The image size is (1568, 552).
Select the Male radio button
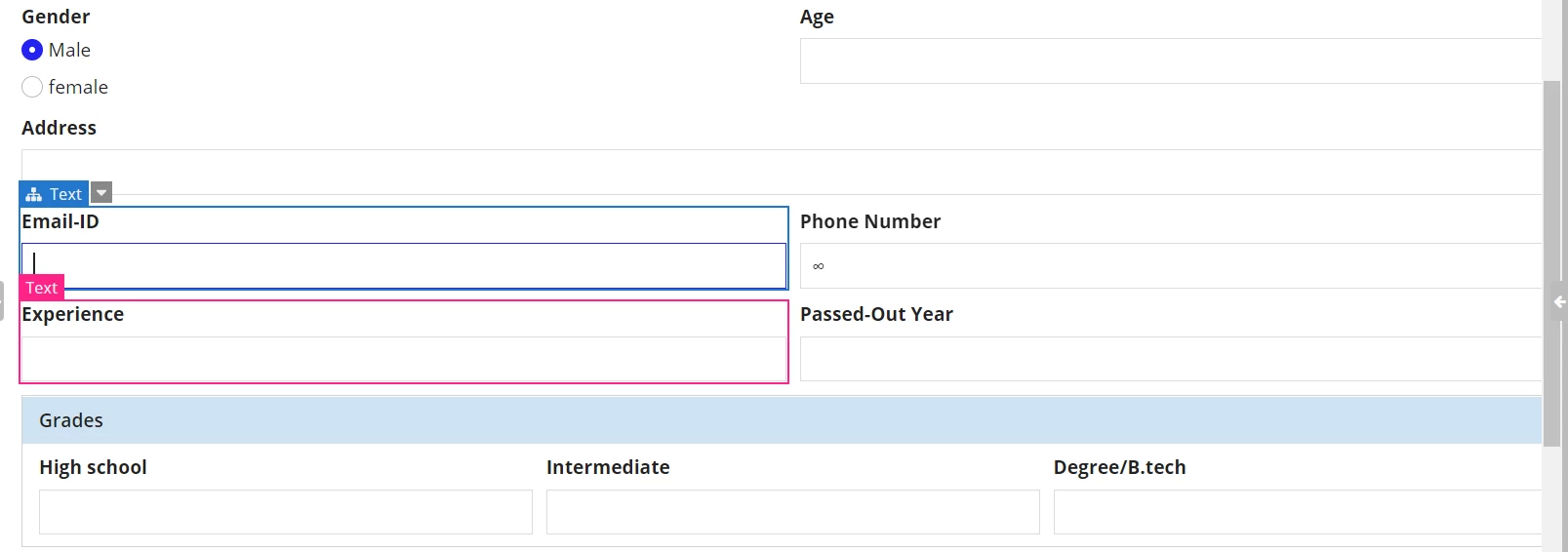[32, 50]
